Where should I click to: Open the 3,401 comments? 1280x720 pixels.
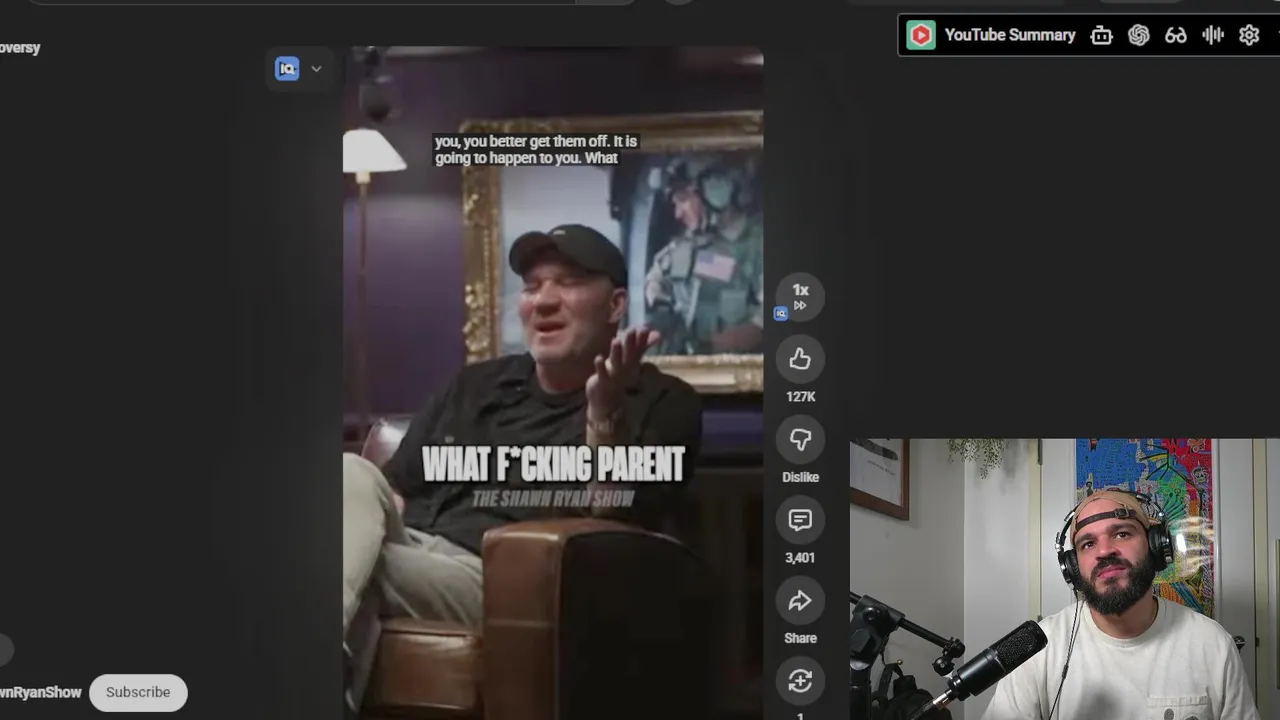800,520
